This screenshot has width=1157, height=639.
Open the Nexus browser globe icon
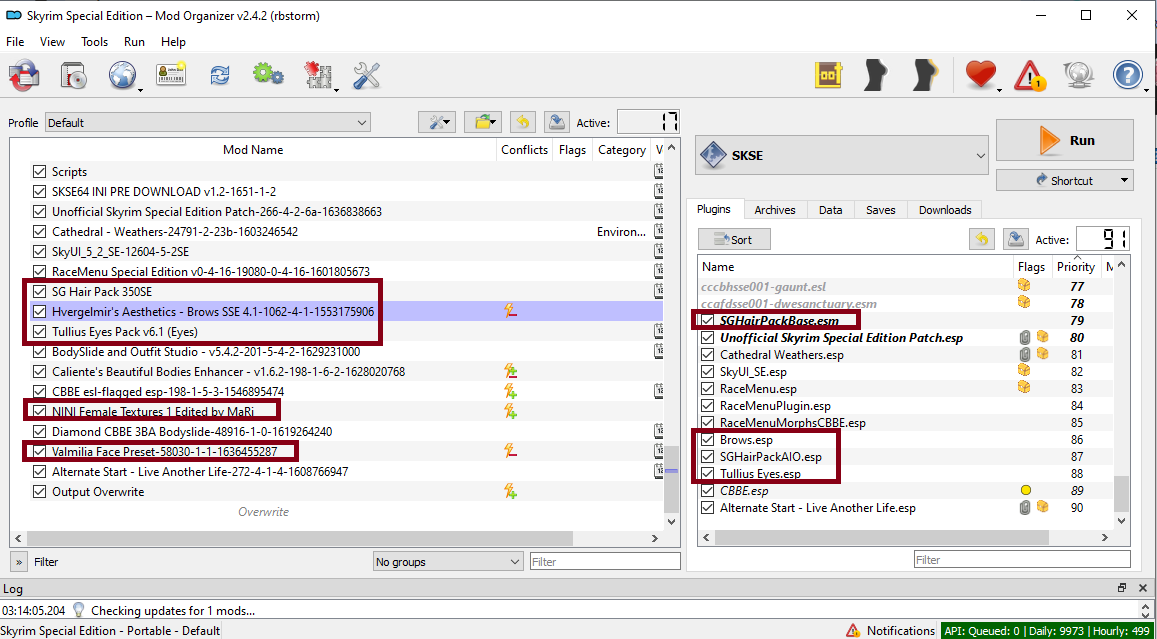122,76
